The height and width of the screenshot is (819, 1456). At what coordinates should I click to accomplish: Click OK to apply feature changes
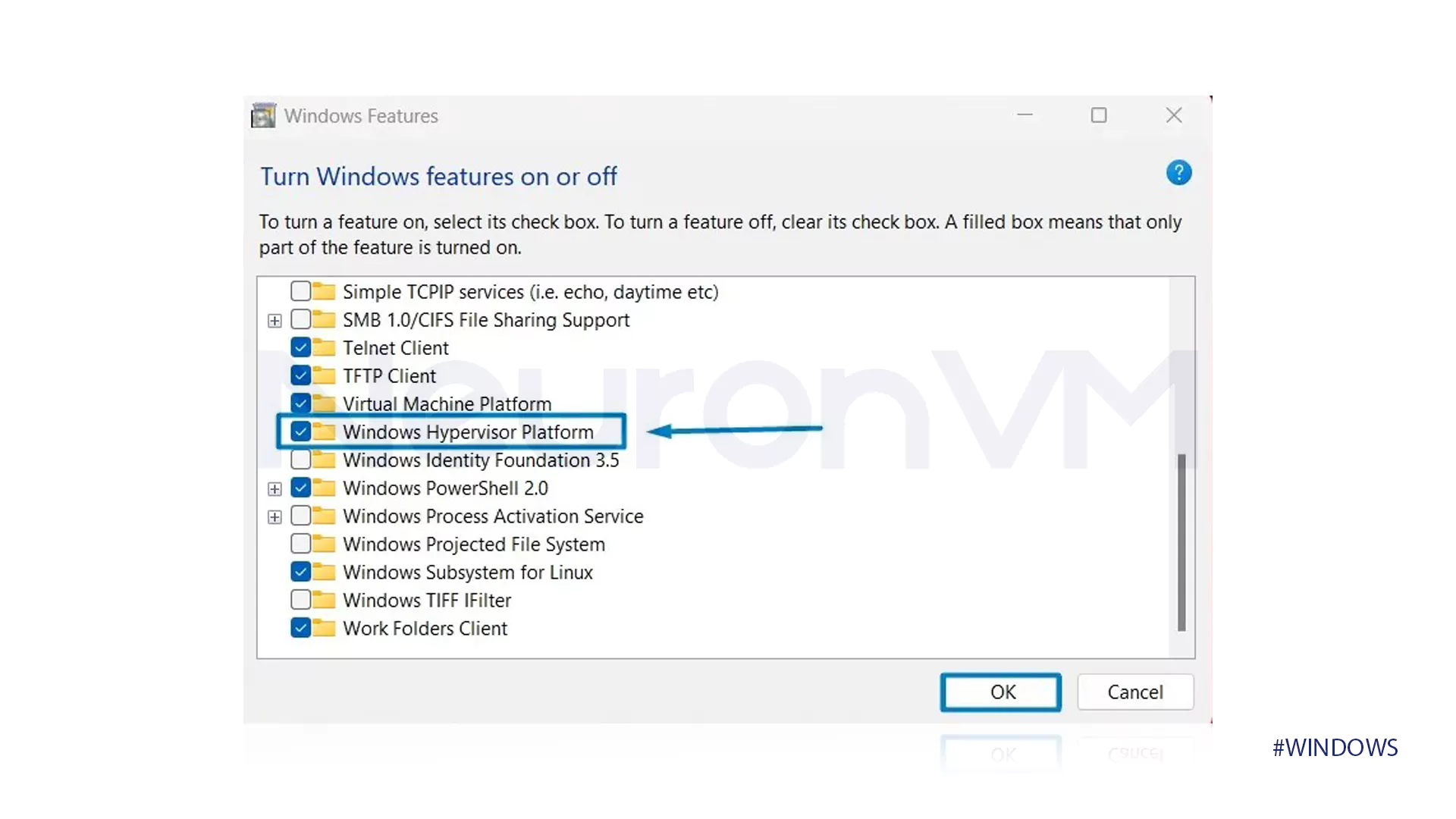1001,692
